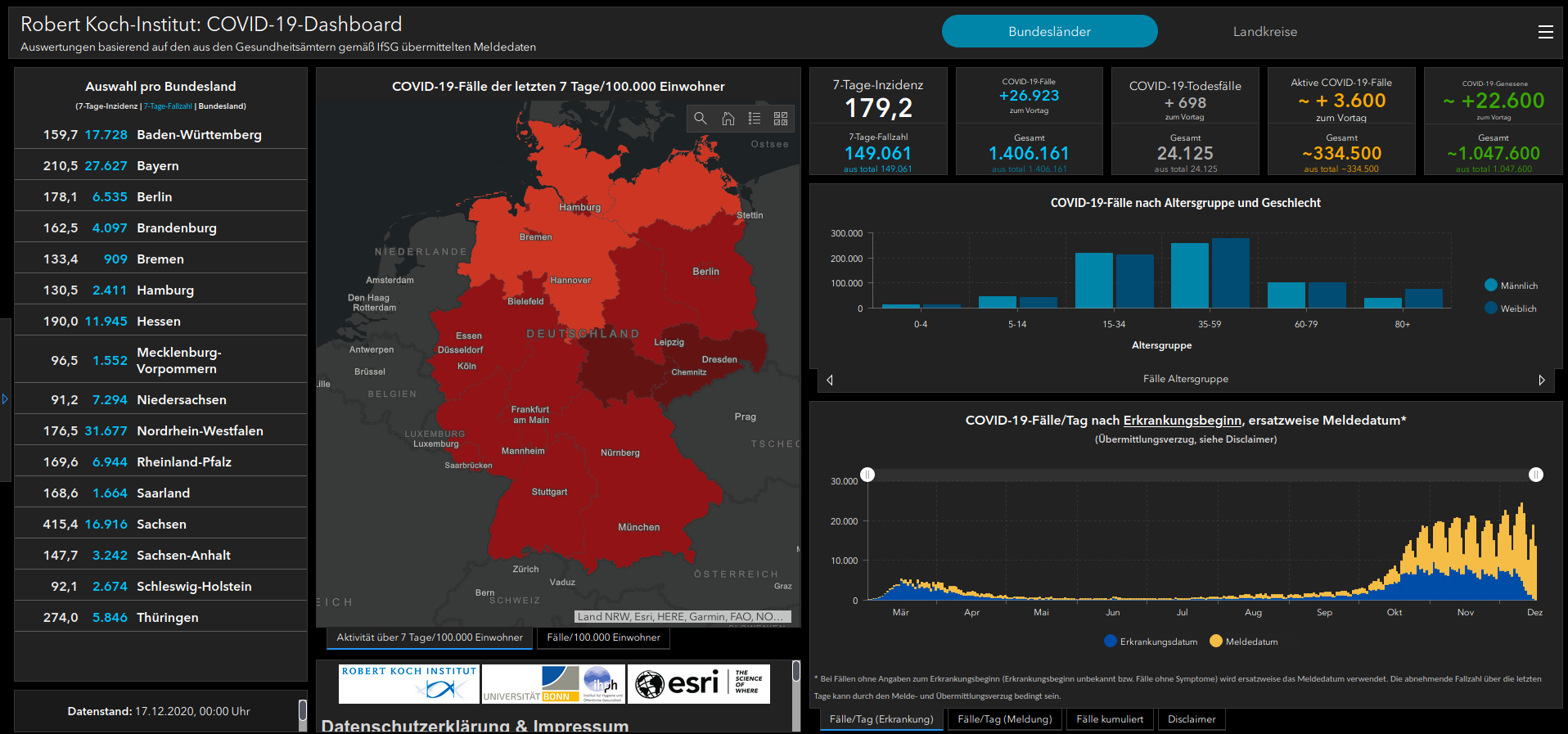
Task: Open the map search tool
Action: (701, 119)
